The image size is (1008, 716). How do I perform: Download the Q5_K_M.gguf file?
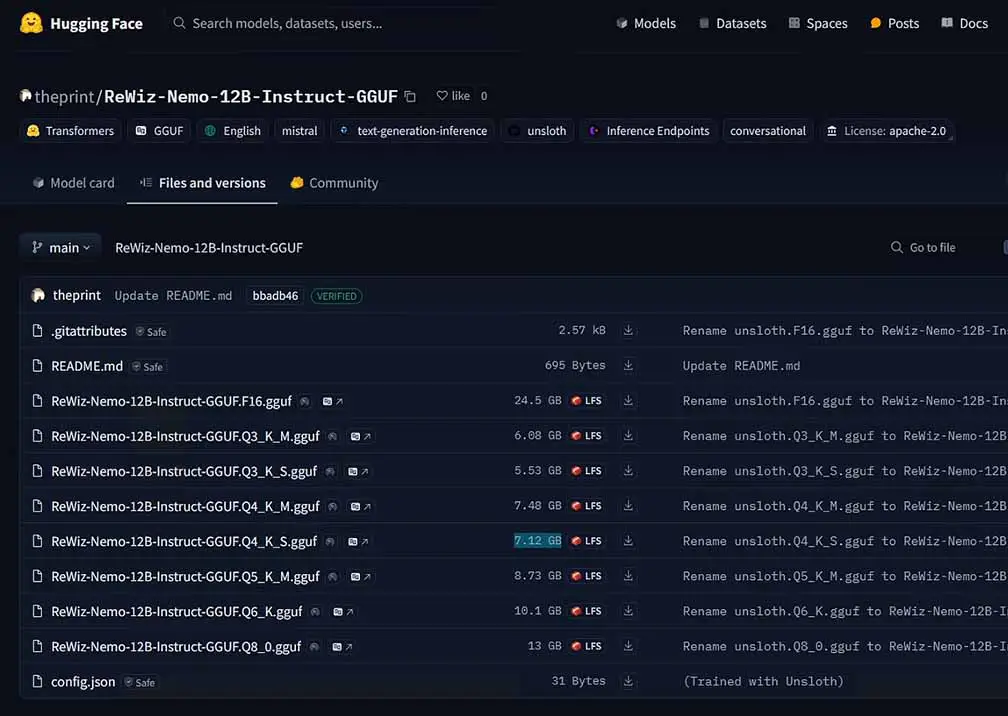tap(628, 576)
